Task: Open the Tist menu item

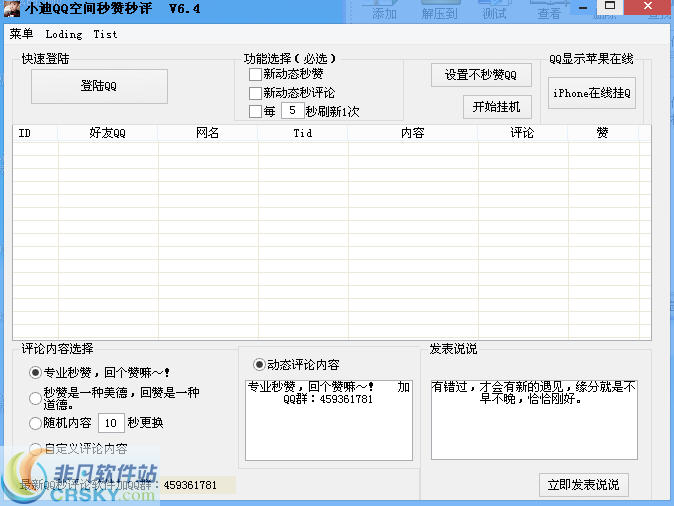Action: 105,34
